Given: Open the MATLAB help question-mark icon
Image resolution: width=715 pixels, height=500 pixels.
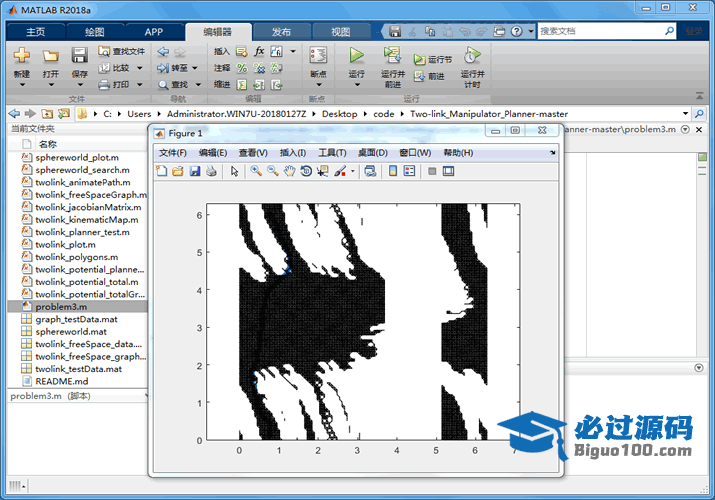Looking at the screenshot, I should pos(516,31).
